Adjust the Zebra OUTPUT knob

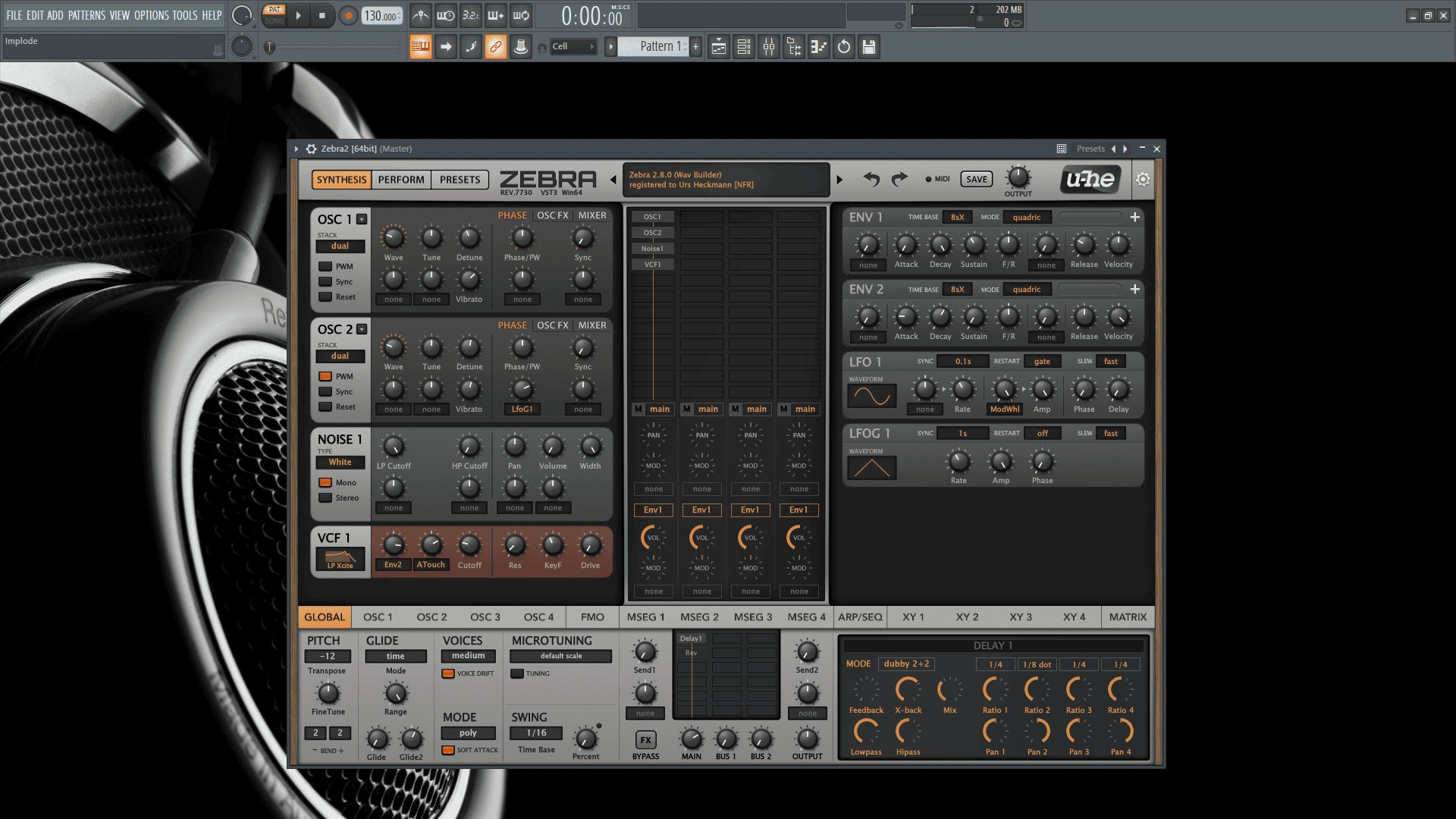point(1018,177)
